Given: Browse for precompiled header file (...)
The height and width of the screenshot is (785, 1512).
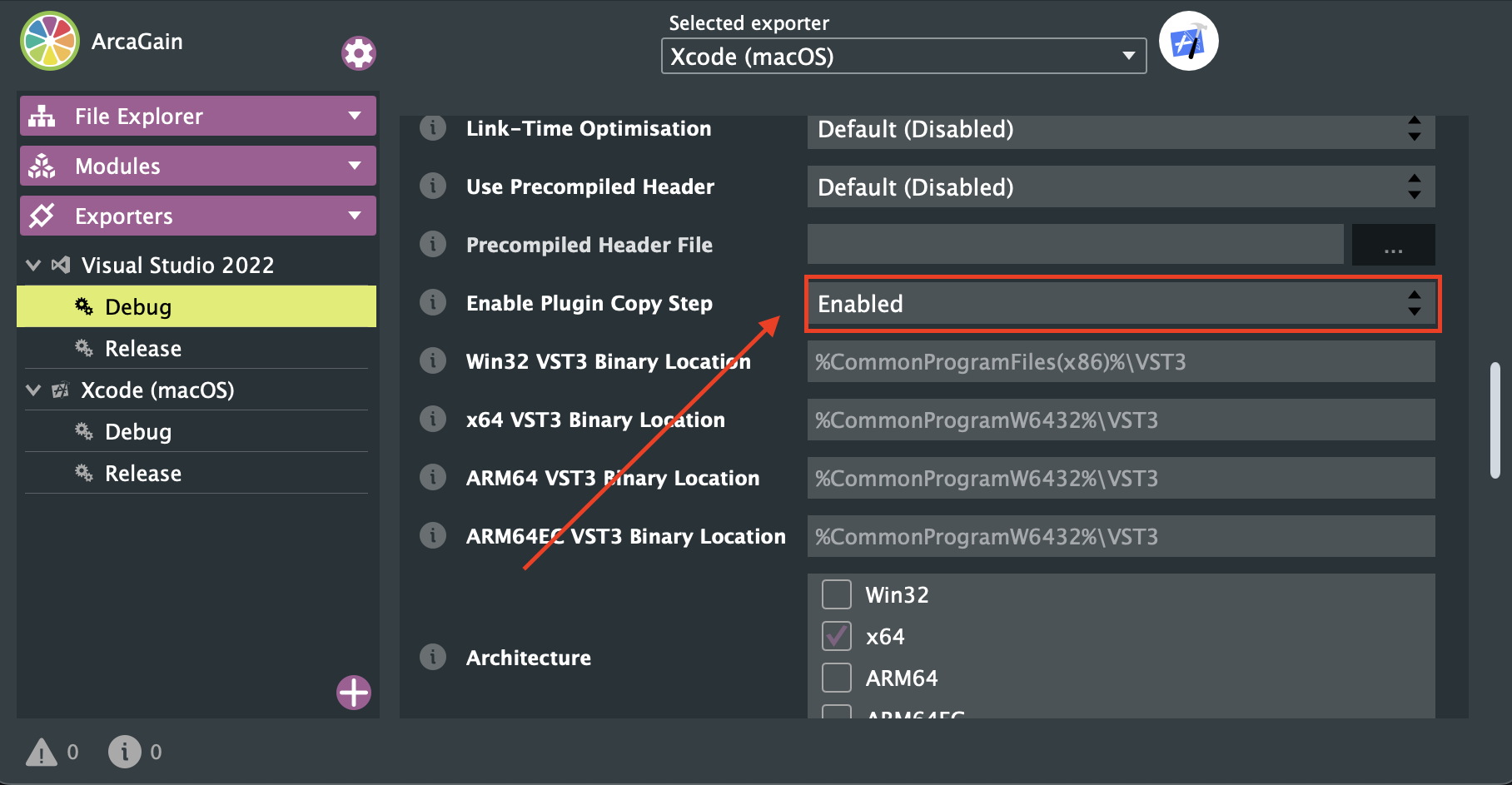Looking at the screenshot, I should 1393,245.
